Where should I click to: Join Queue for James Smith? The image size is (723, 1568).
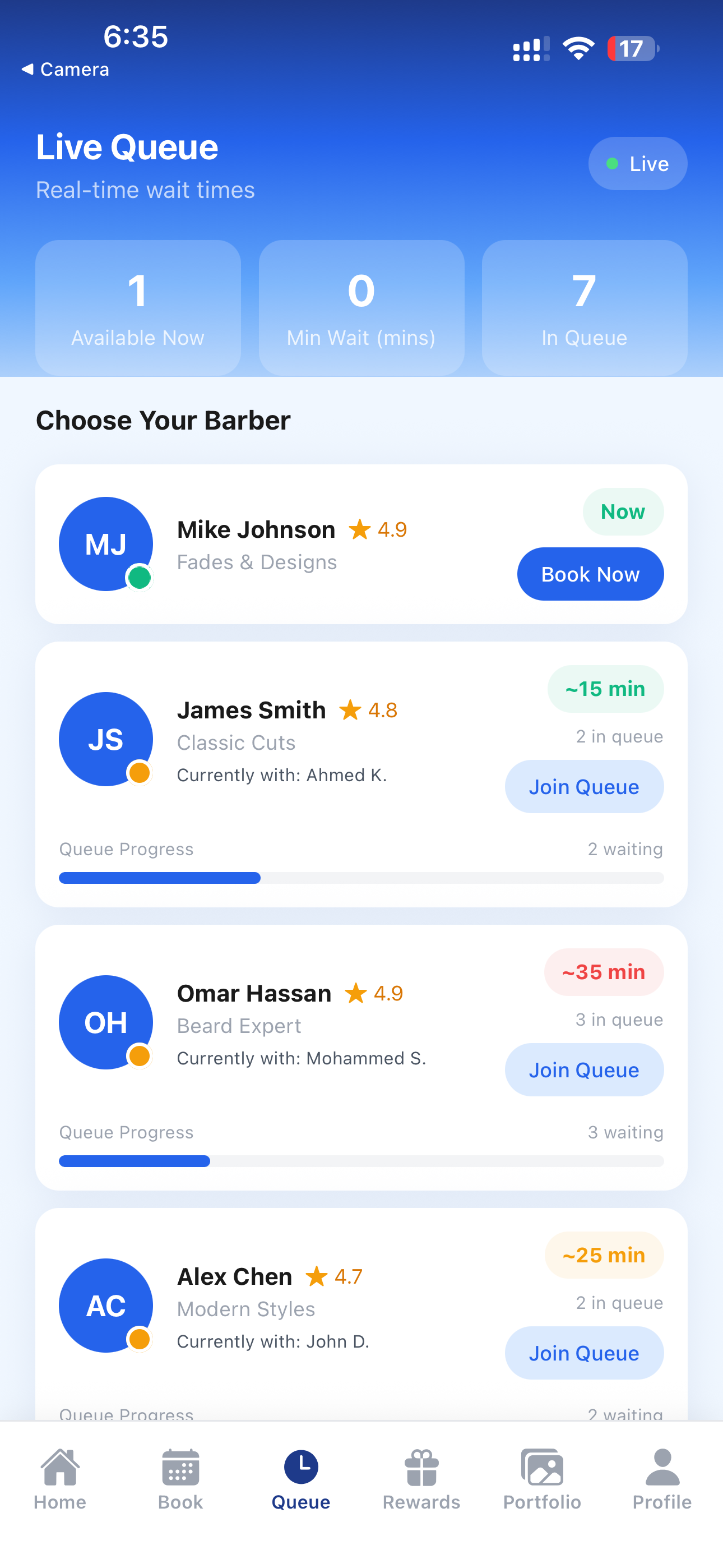[x=583, y=786]
